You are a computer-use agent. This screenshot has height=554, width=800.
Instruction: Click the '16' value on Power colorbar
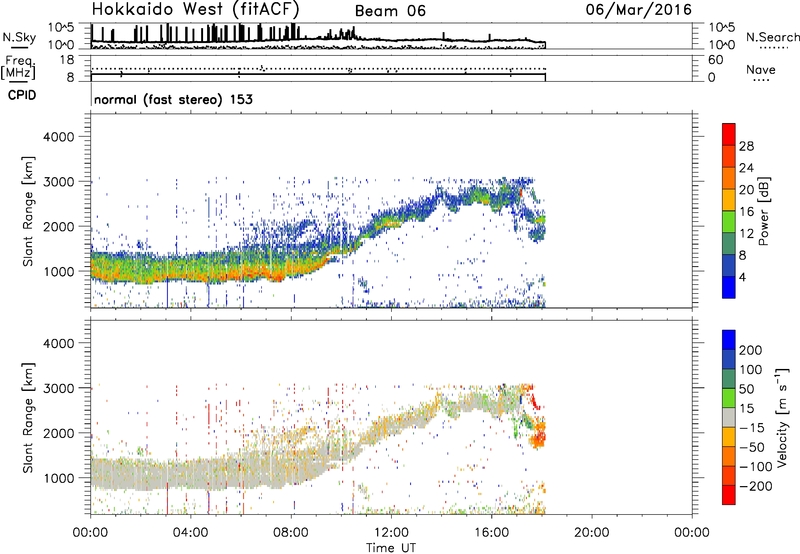coord(746,212)
